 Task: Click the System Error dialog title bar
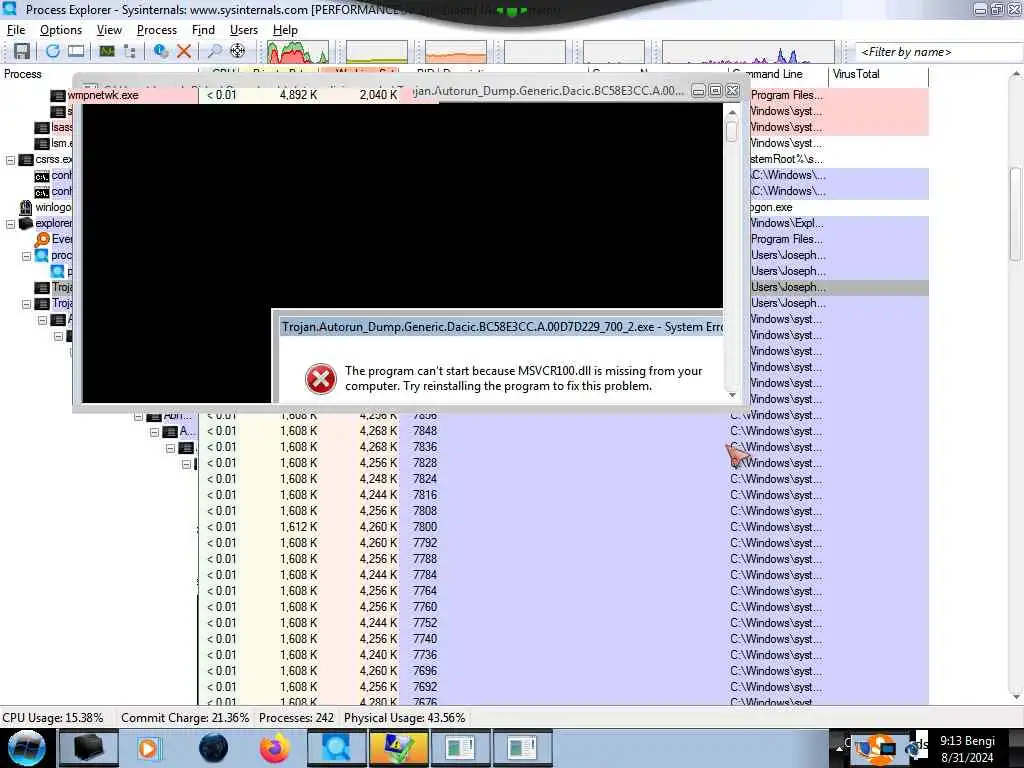[x=502, y=327]
